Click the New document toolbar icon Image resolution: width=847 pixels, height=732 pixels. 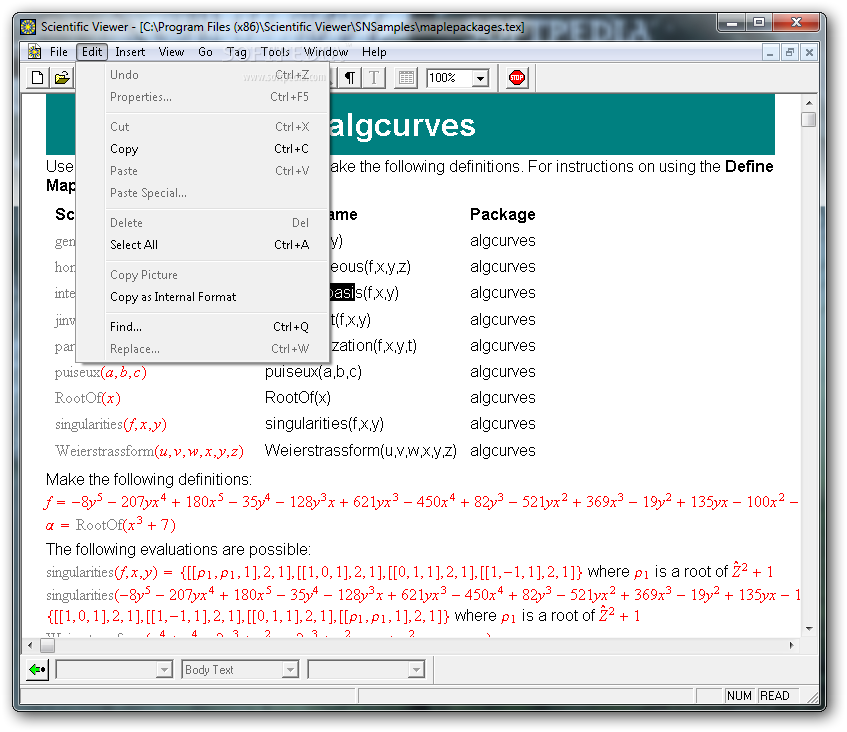pyautogui.click(x=37, y=78)
